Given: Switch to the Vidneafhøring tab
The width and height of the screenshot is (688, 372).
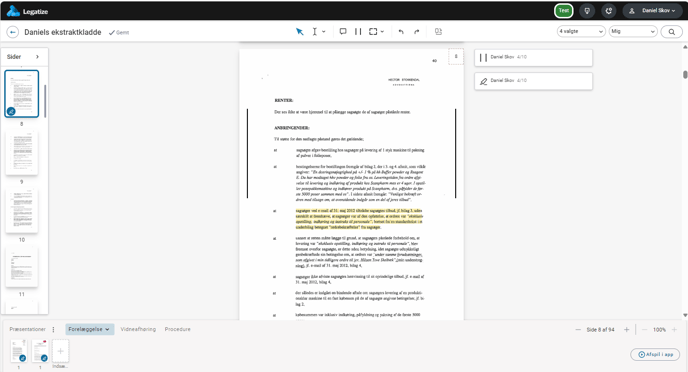Looking at the screenshot, I should tap(138, 329).
